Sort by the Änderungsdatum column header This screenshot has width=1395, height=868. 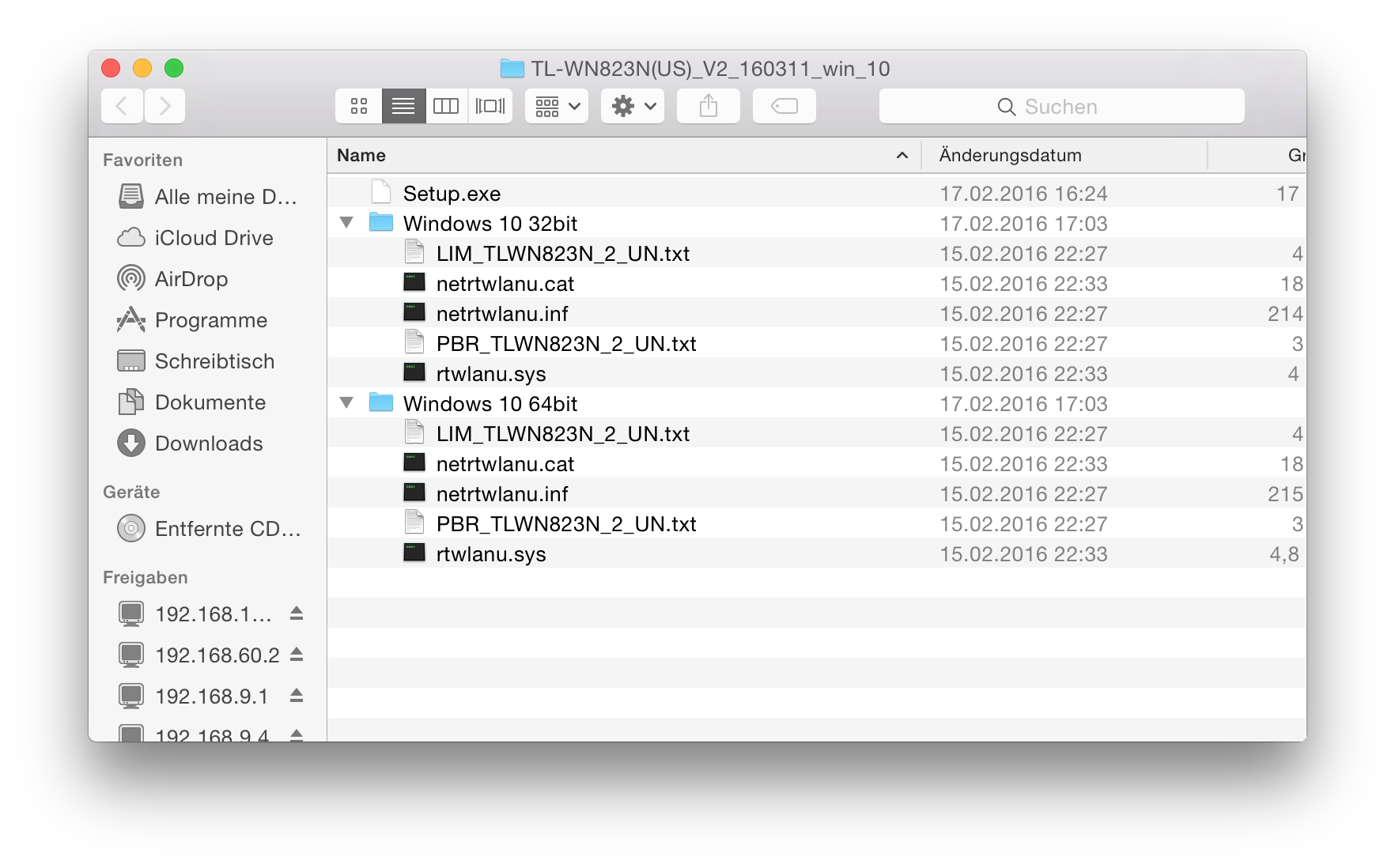(x=1064, y=156)
